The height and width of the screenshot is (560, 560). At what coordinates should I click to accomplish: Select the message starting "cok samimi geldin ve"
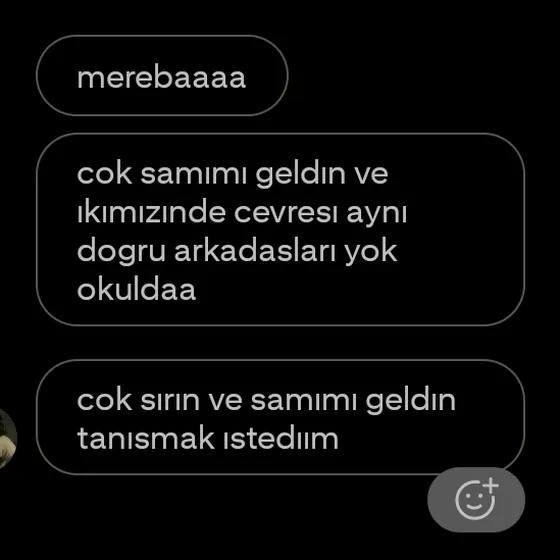(x=280, y=229)
